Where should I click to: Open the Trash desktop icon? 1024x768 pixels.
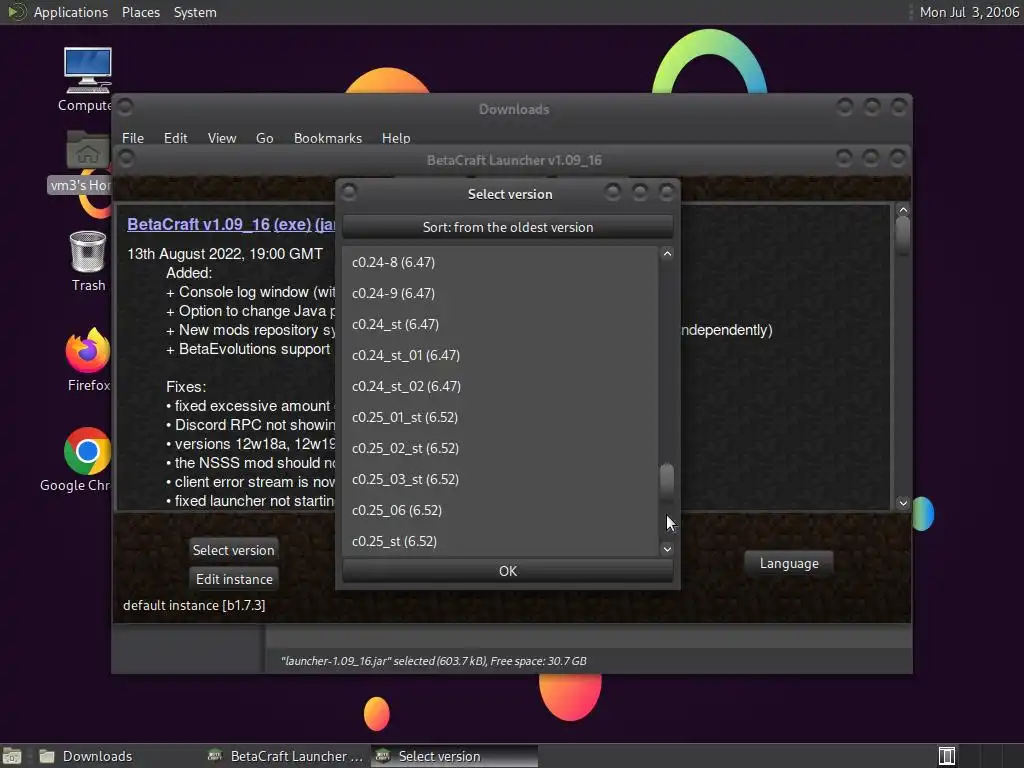[x=88, y=261]
